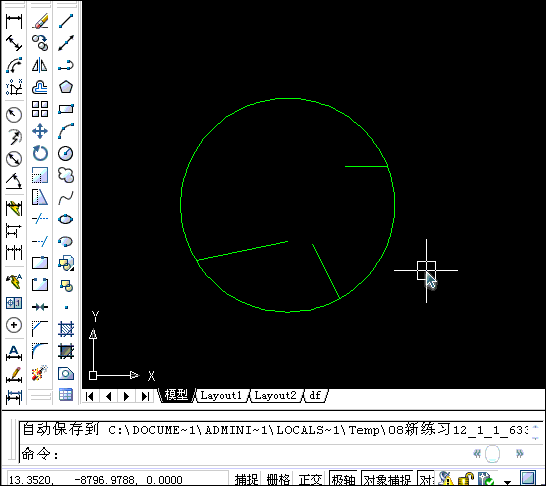Choose the Diameter dimension tool
The image size is (546, 486).
tap(14, 158)
